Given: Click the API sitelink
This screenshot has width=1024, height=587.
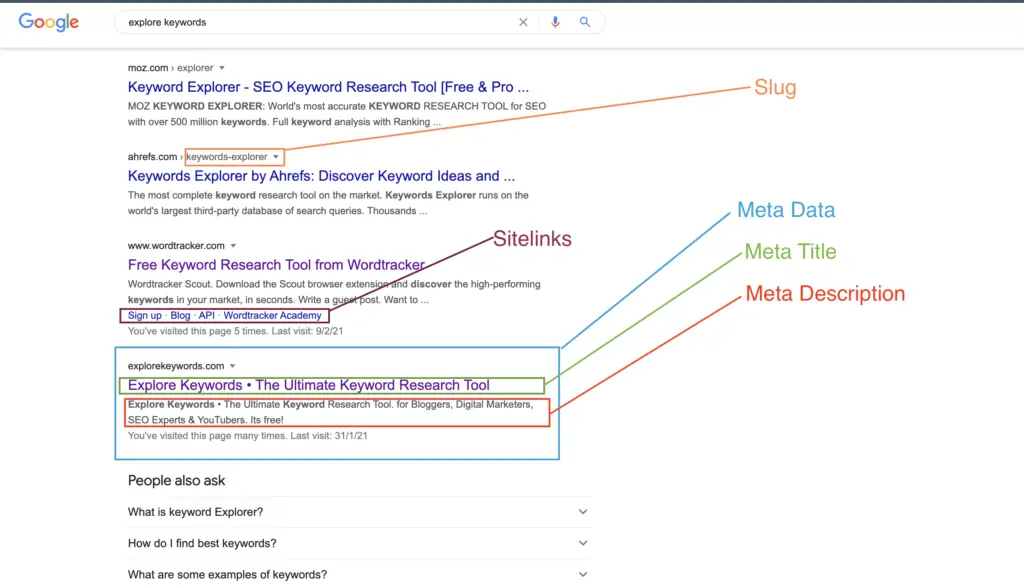Looking at the screenshot, I should tap(206, 315).
